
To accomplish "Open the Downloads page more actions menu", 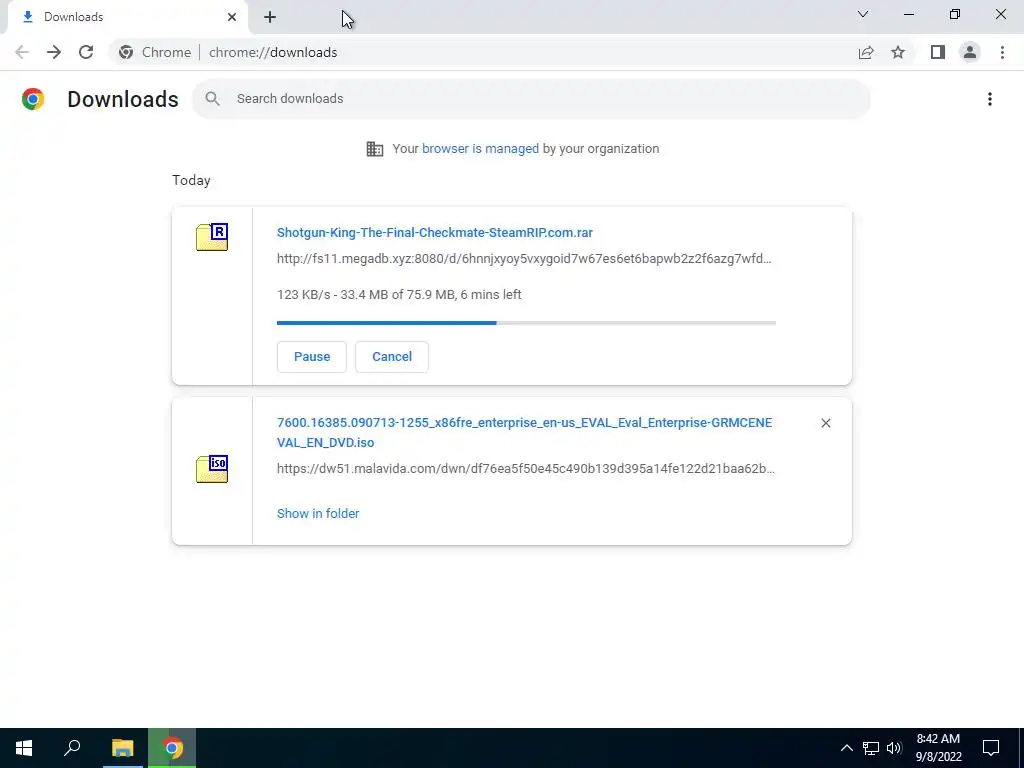I will point(990,99).
